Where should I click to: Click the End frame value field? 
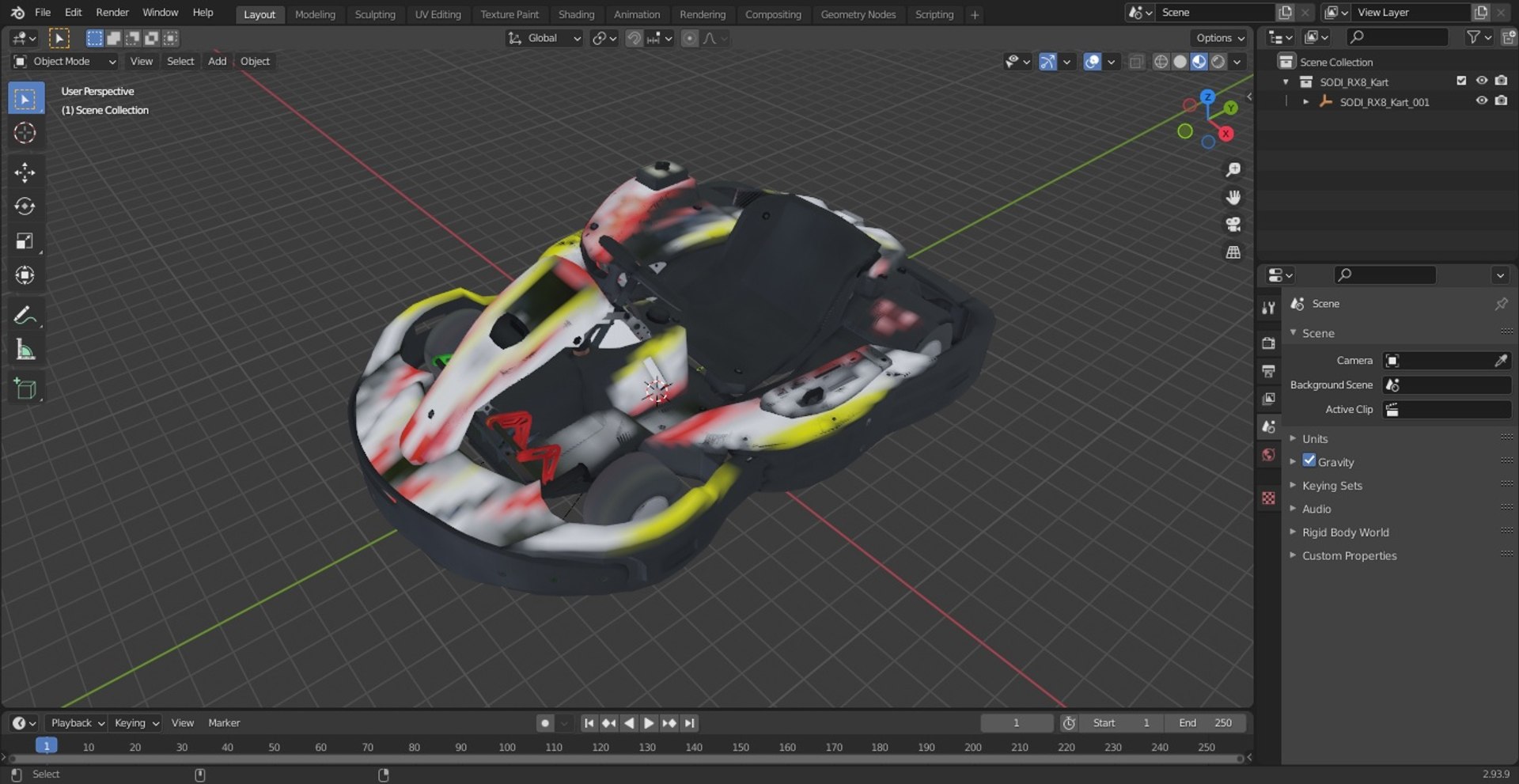[x=1206, y=723]
